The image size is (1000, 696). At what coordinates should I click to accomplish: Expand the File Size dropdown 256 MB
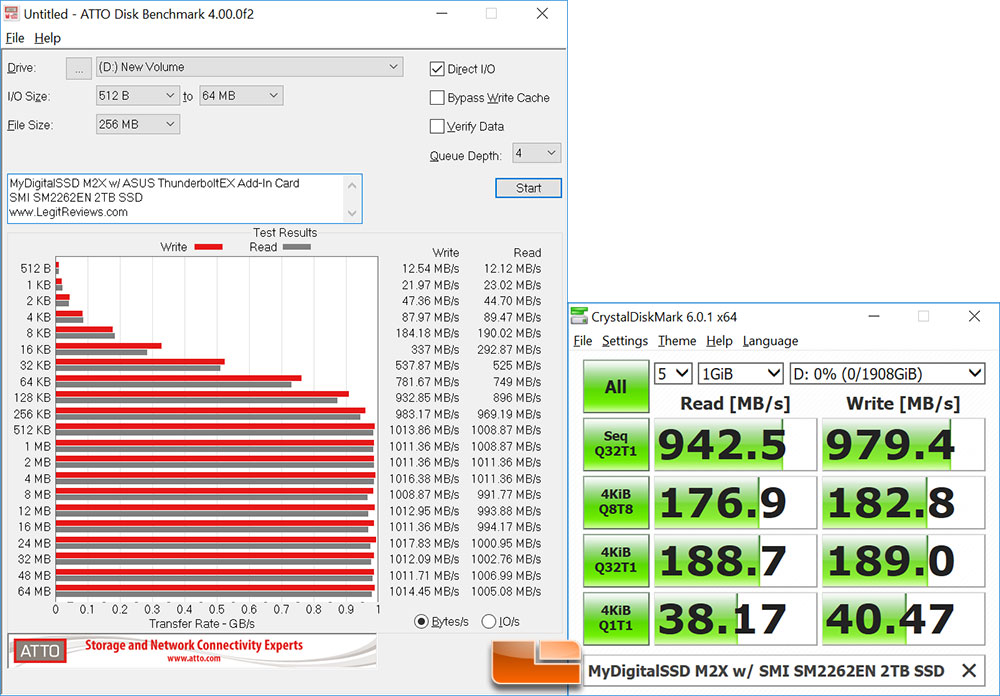pyautogui.click(x=137, y=124)
